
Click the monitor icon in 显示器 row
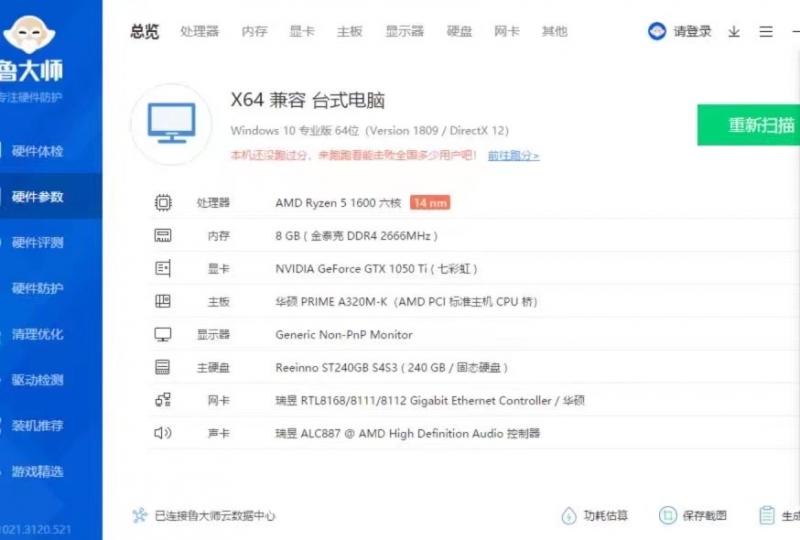point(163,334)
